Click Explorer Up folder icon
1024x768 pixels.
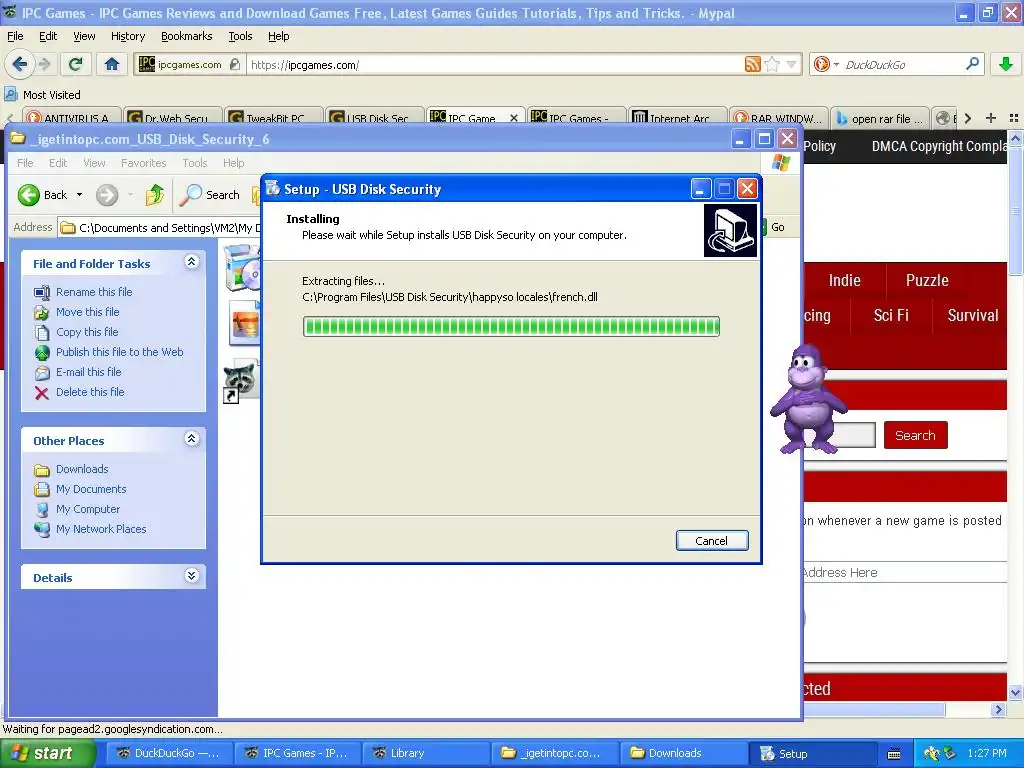tap(154, 195)
